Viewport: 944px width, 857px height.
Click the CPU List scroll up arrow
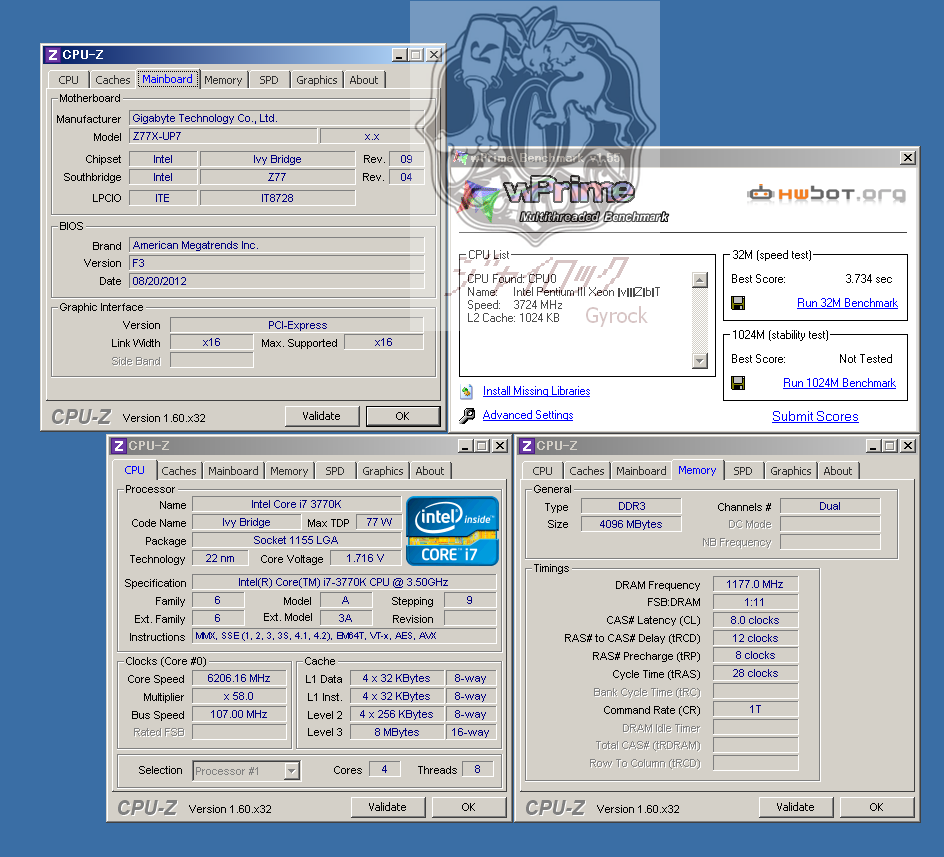click(x=700, y=280)
